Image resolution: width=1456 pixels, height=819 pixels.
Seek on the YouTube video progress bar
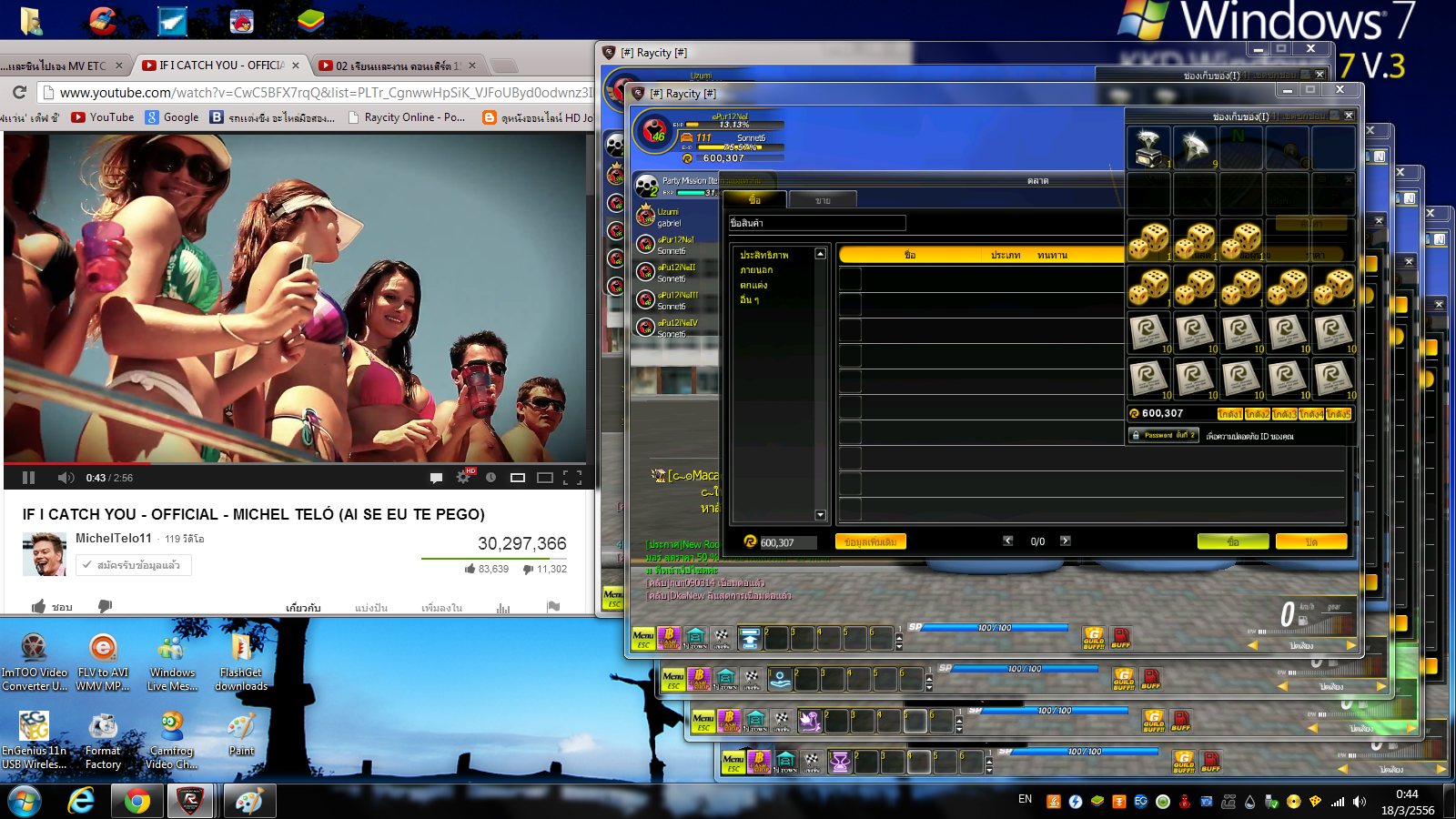click(295, 463)
